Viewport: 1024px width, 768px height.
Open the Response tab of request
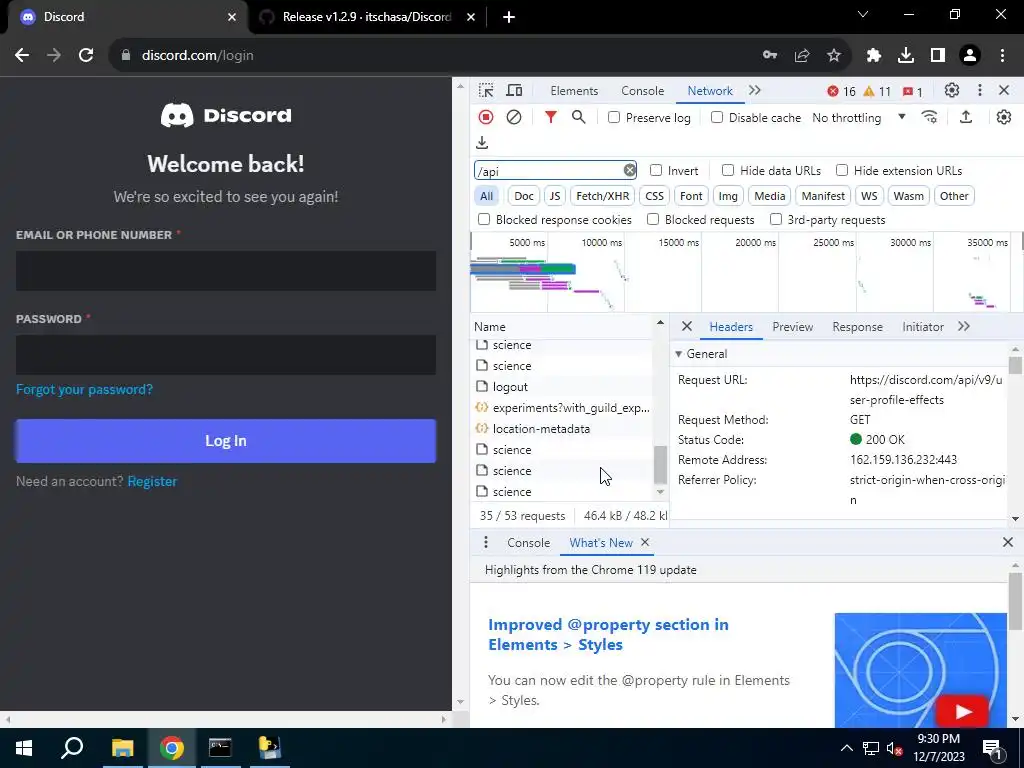pos(857,327)
